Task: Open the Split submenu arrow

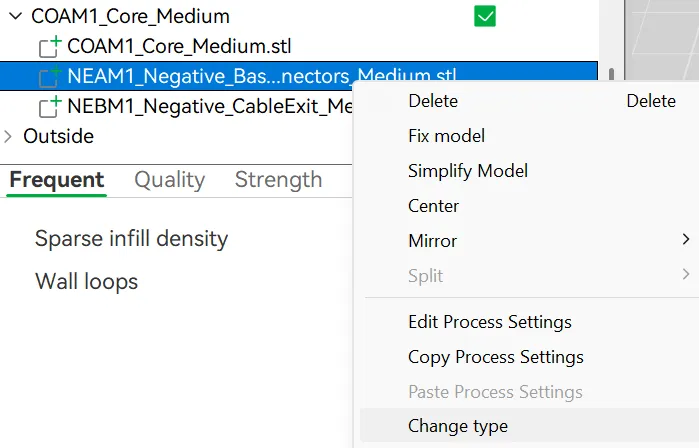Action: coord(686,274)
